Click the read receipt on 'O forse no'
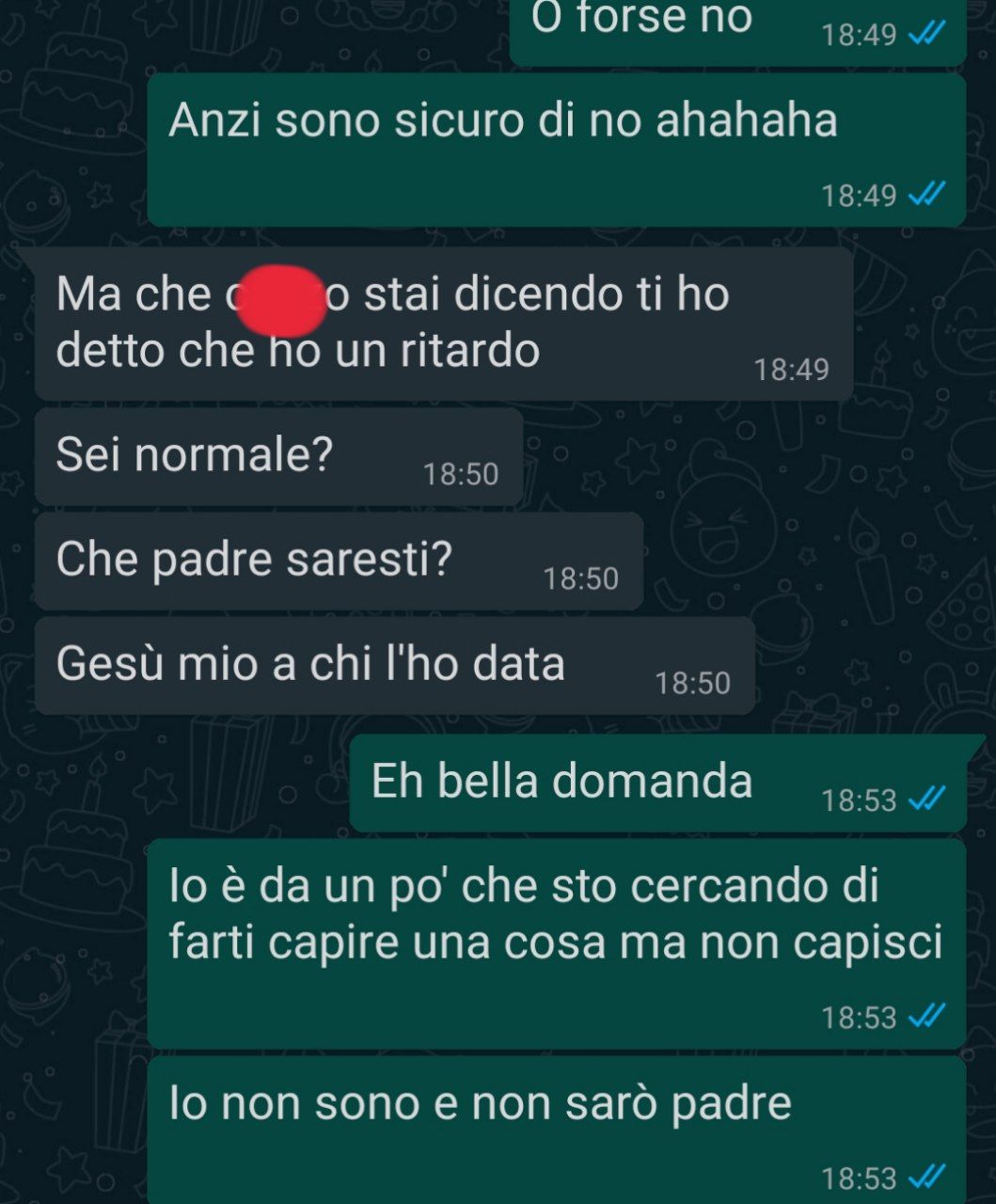Image resolution: width=996 pixels, height=1204 pixels. [926, 35]
